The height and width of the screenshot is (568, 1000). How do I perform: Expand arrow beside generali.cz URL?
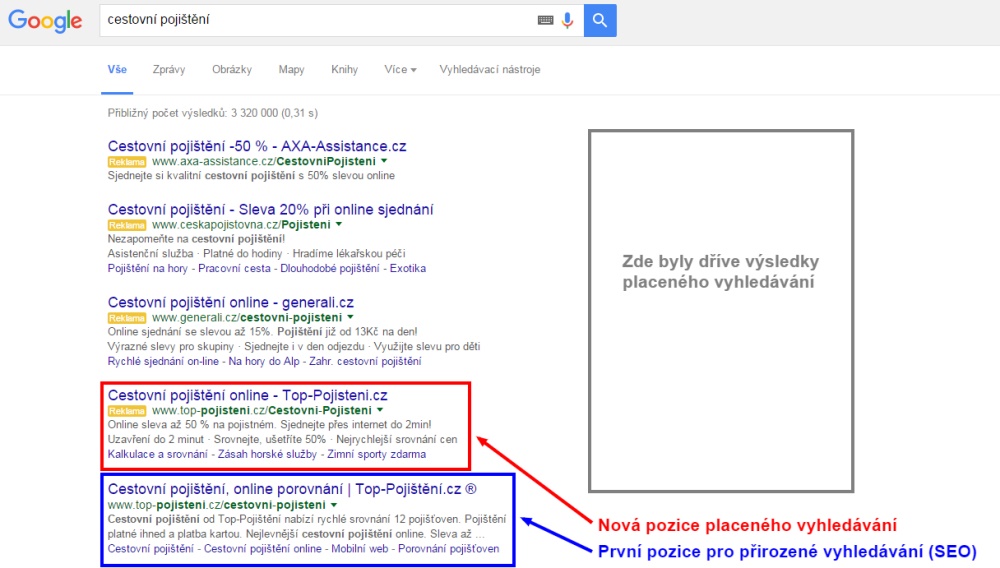tap(350, 317)
